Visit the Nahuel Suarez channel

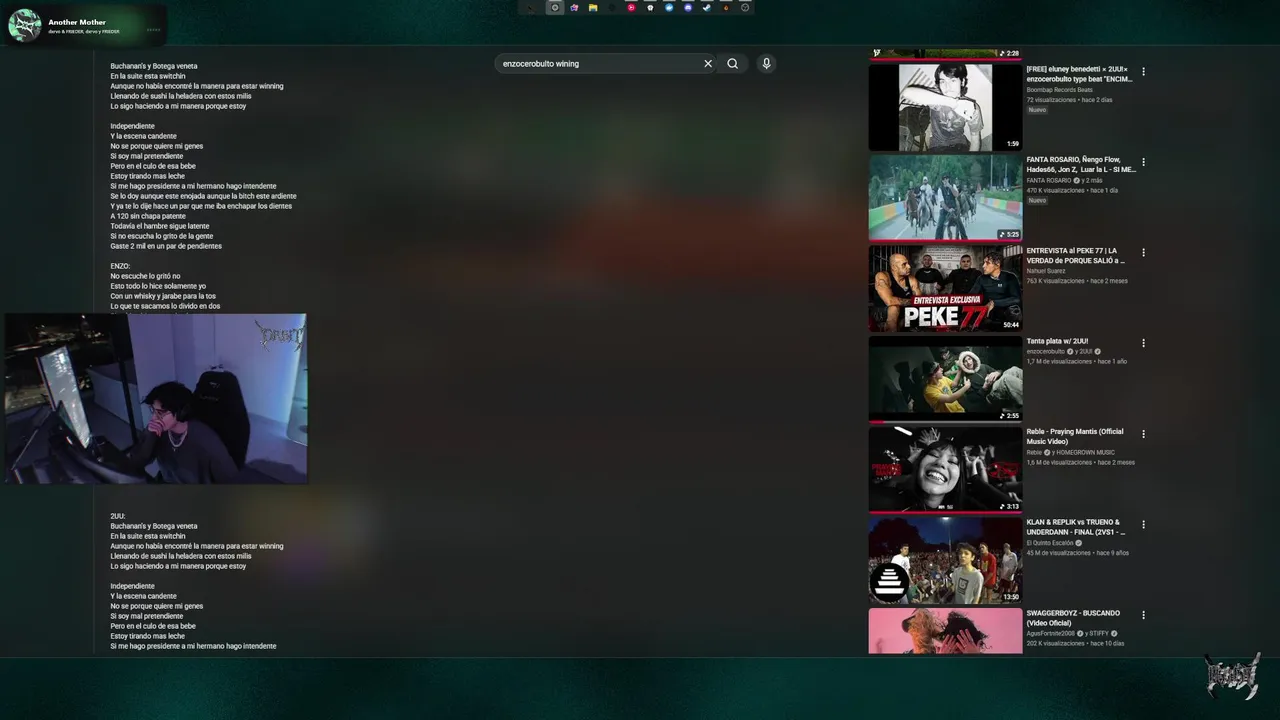[x=1046, y=271]
